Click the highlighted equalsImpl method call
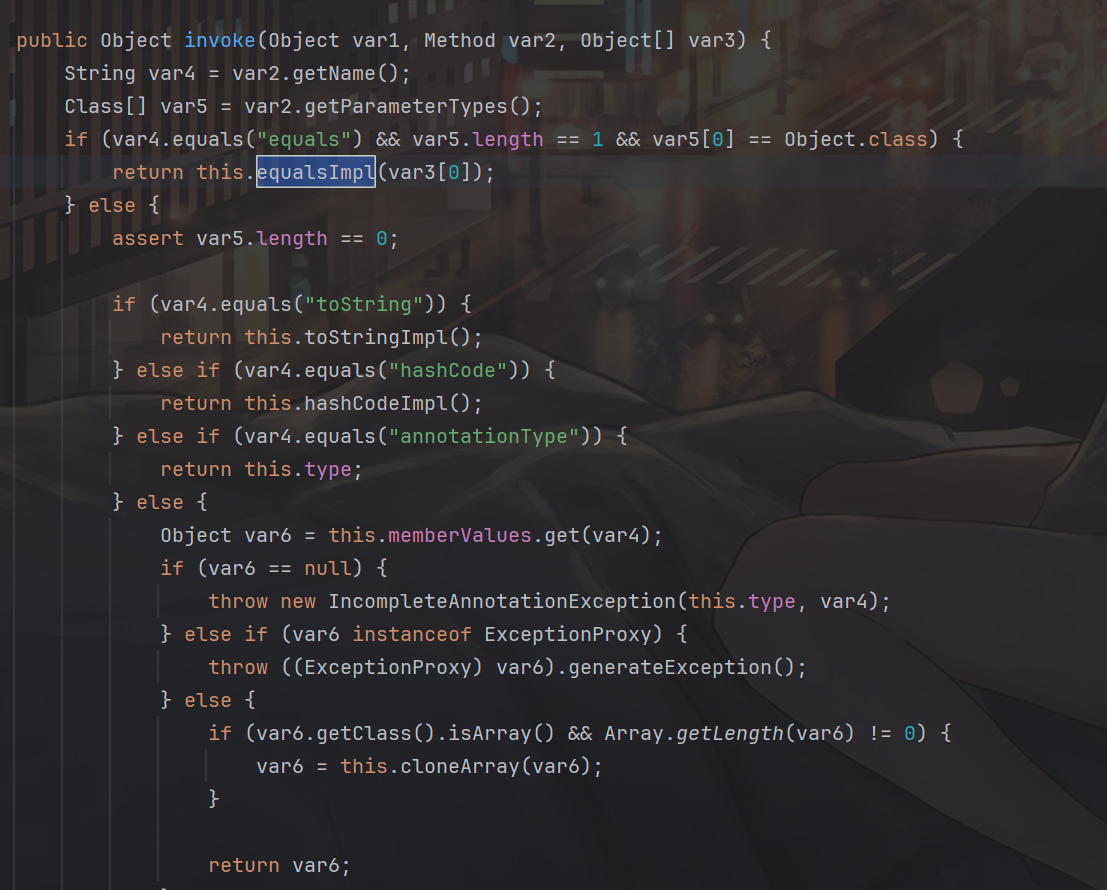Screen dimensions: 1107x890 (x=316, y=172)
